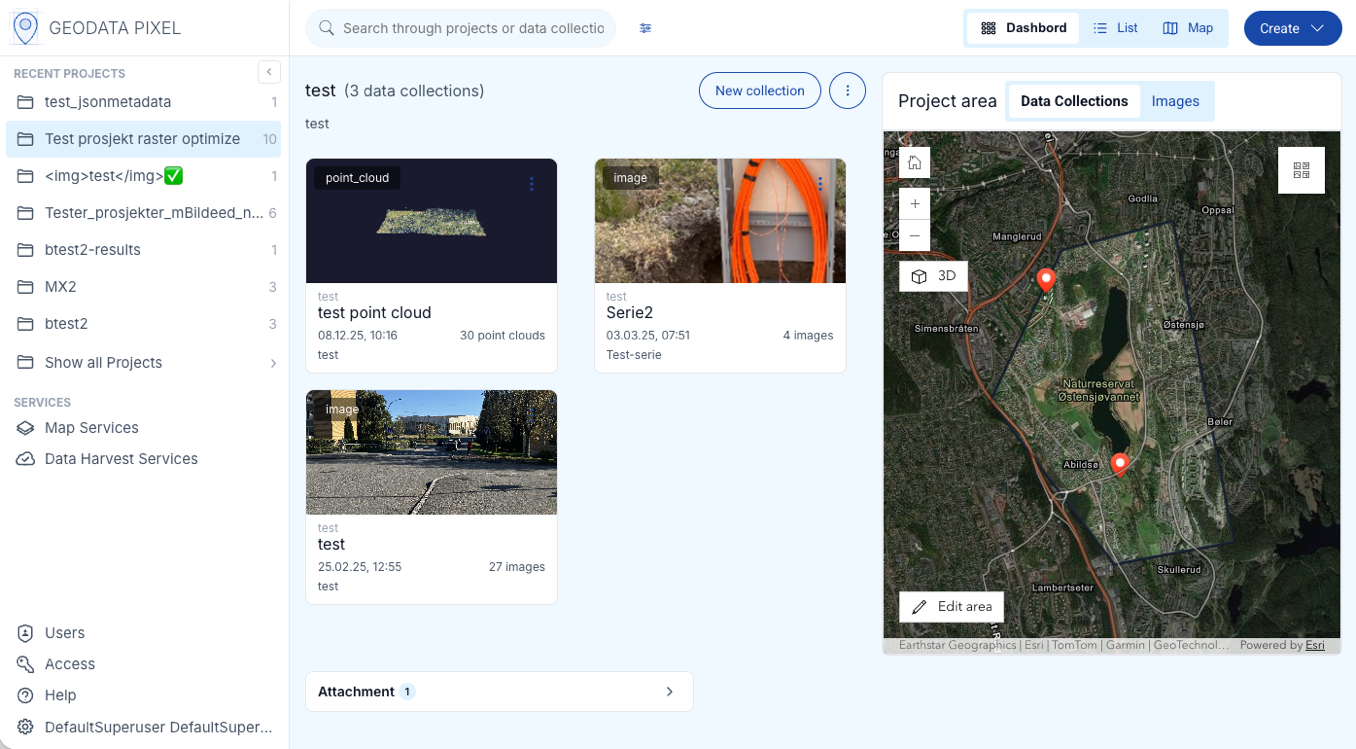The image size is (1356, 749).
Task: Select Test prosjekt raster optimize project
Action: tap(144, 139)
